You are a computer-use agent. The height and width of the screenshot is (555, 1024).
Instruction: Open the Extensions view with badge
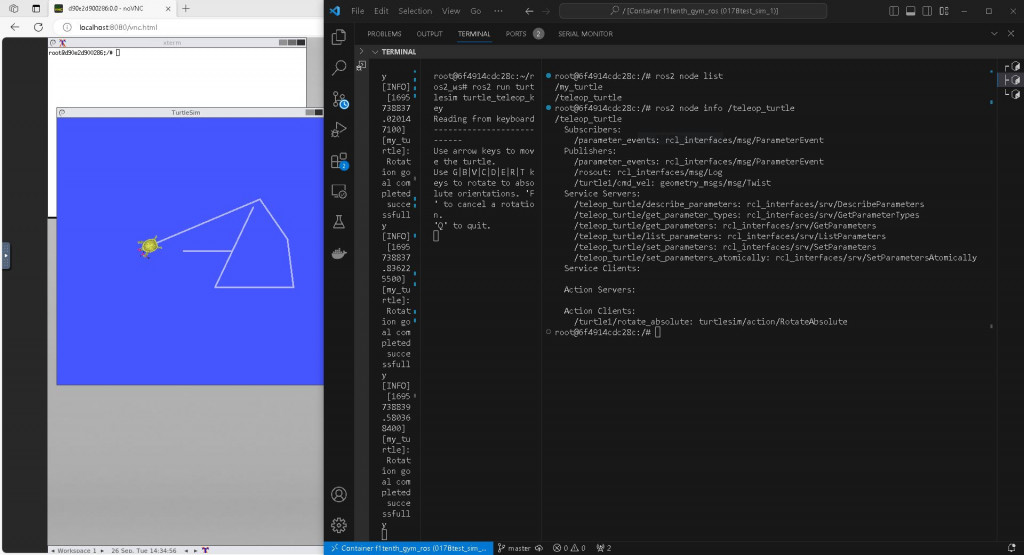339,161
